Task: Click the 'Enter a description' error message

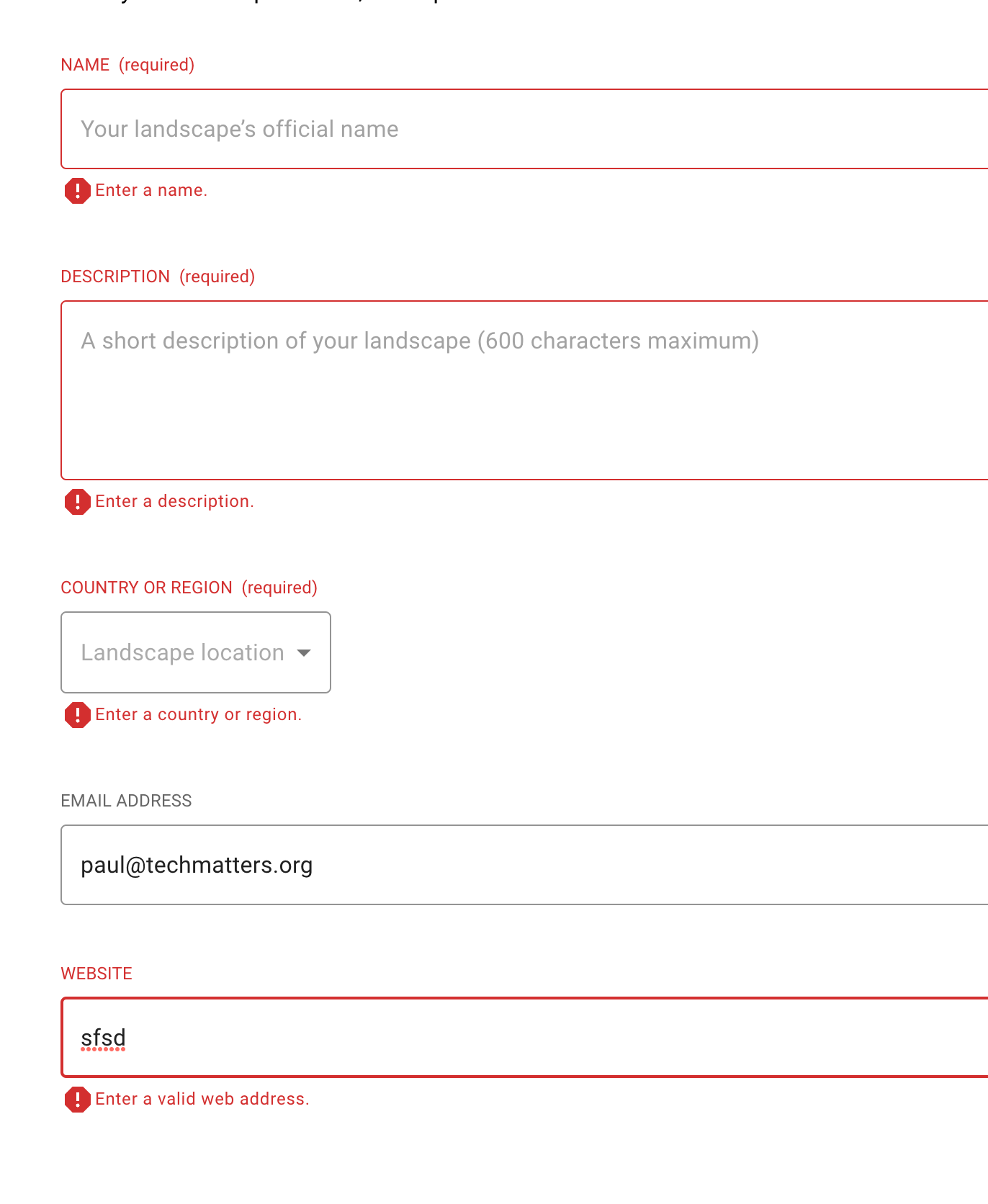Action: coord(175,501)
